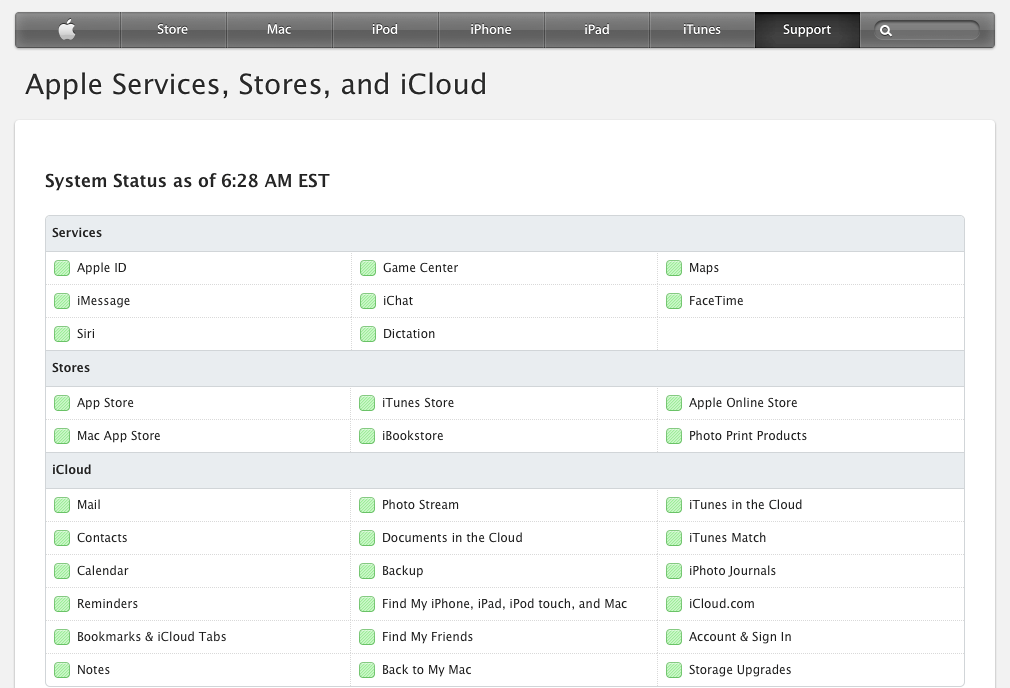The image size is (1010, 688).
Task: Click Back to My Mac label
Action: click(x=426, y=670)
